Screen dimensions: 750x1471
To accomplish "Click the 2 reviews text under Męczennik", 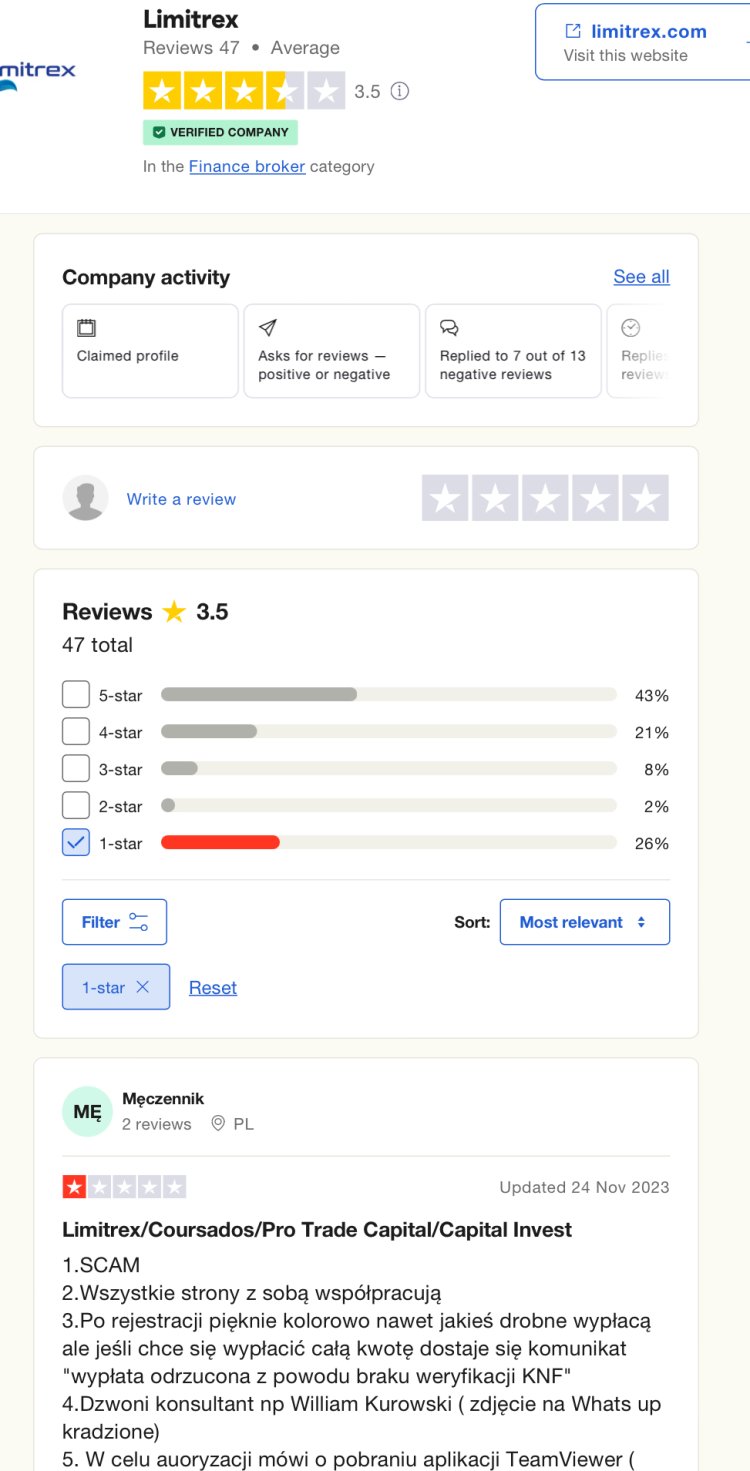I will click(156, 1124).
